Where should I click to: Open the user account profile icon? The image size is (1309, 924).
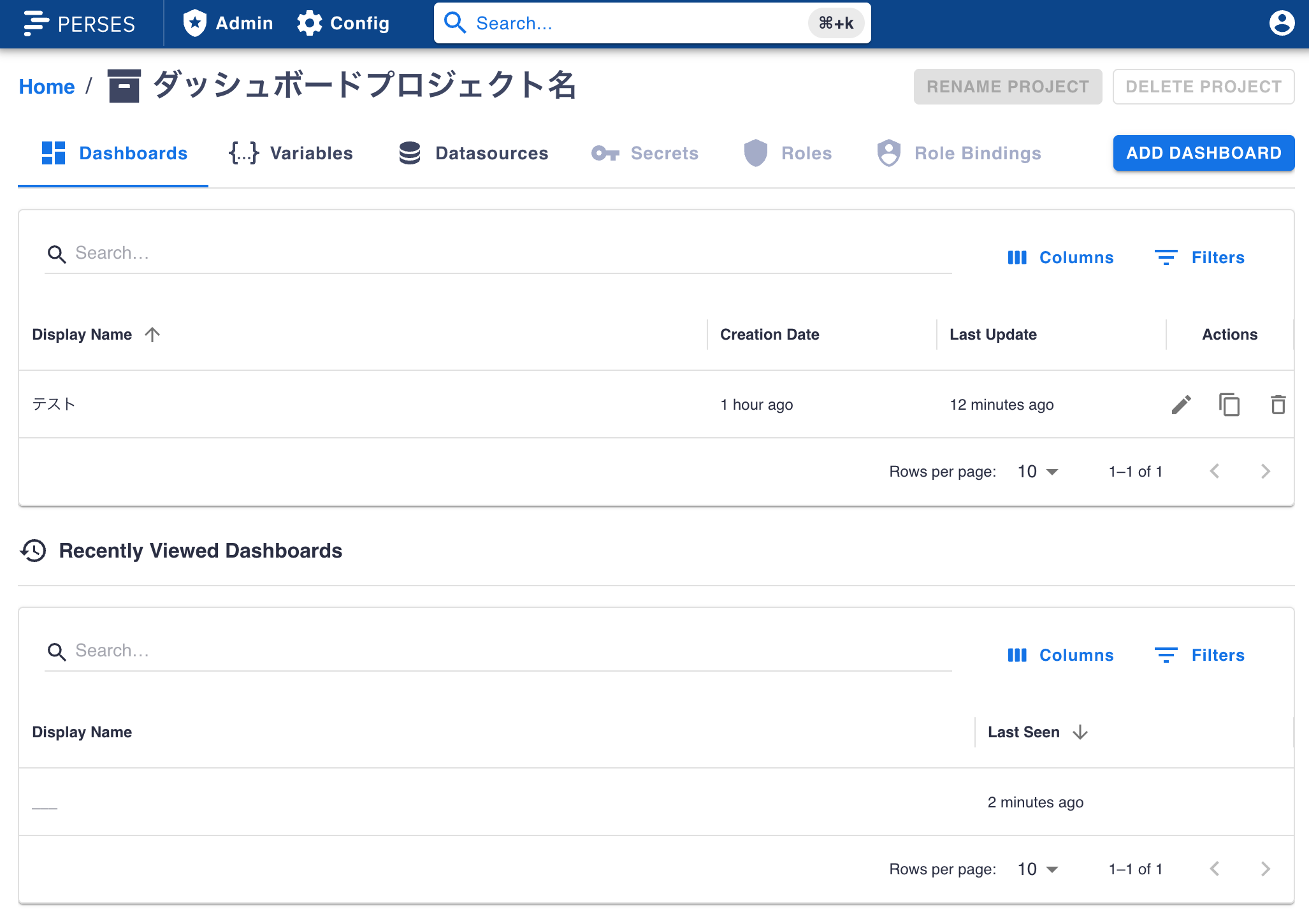click(1281, 24)
